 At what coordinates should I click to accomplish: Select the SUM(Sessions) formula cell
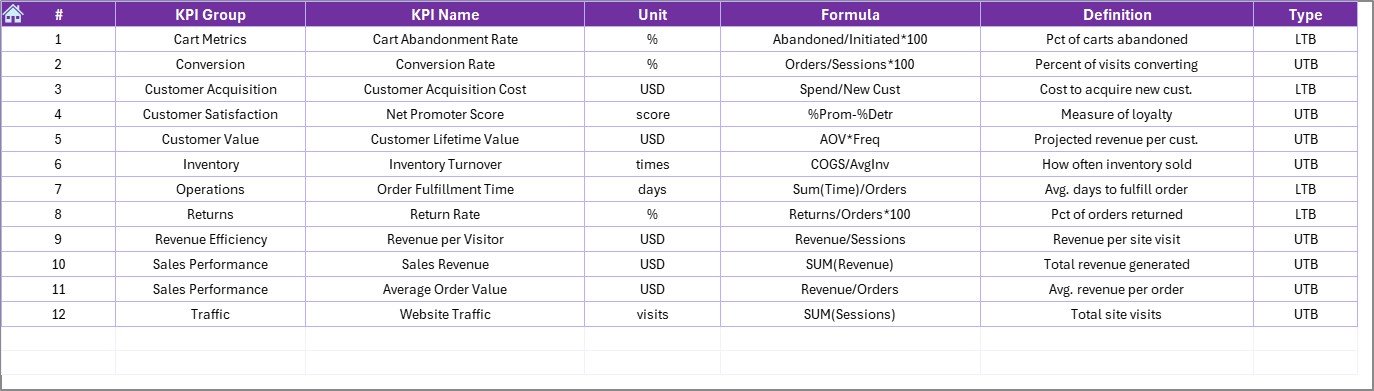850,314
